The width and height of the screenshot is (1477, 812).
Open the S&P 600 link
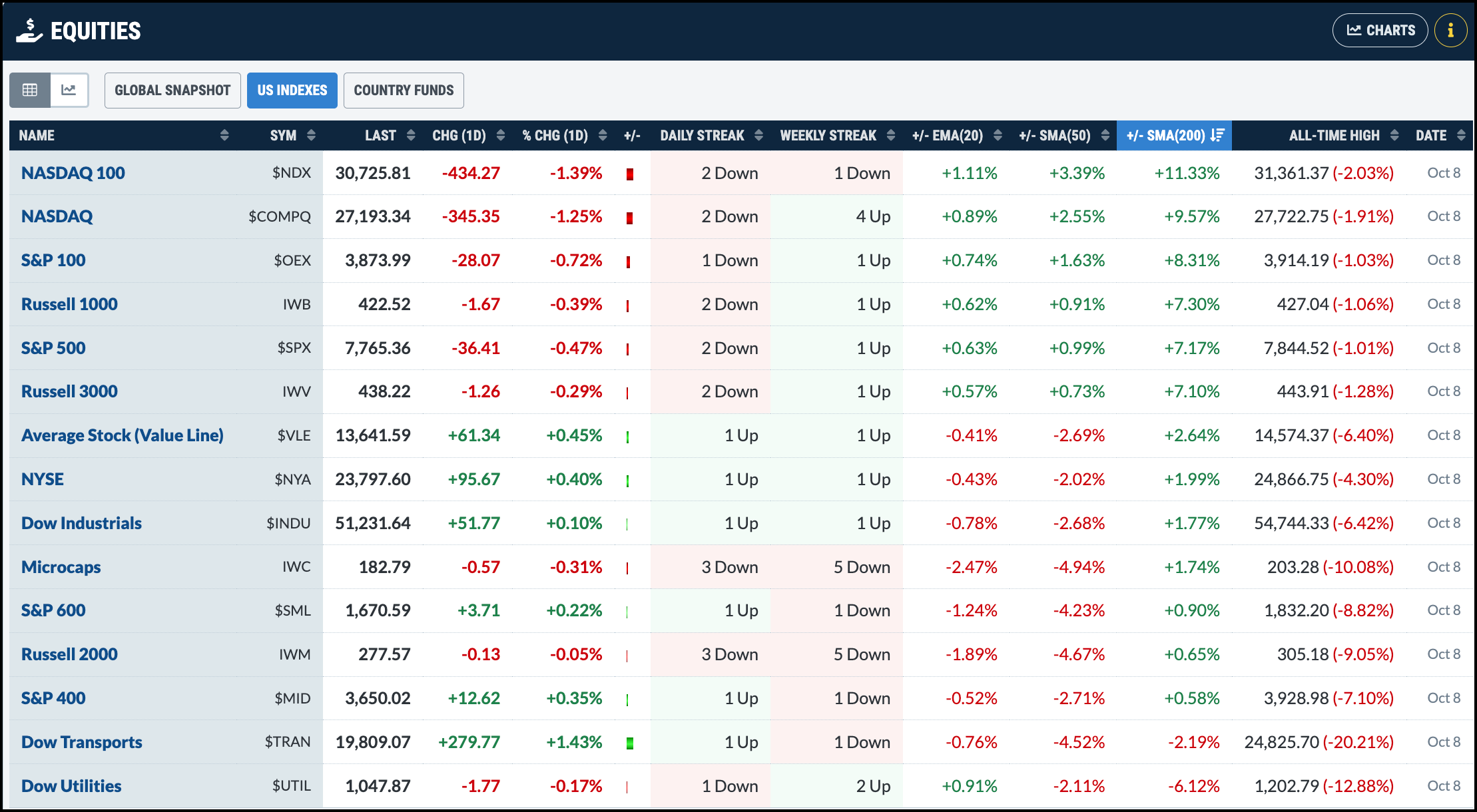click(53, 610)
